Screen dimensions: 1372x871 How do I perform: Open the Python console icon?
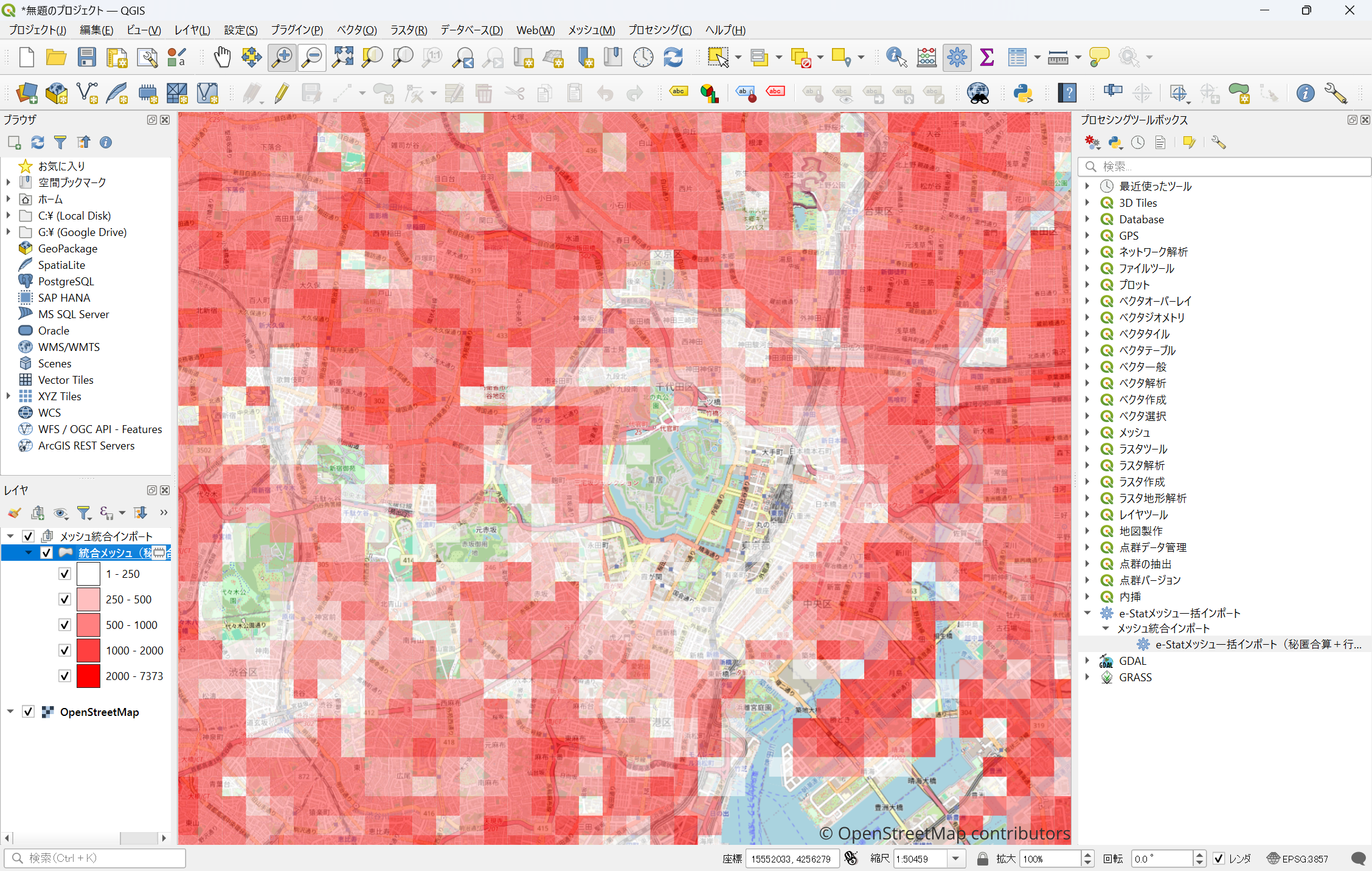tap(1023, 93)
